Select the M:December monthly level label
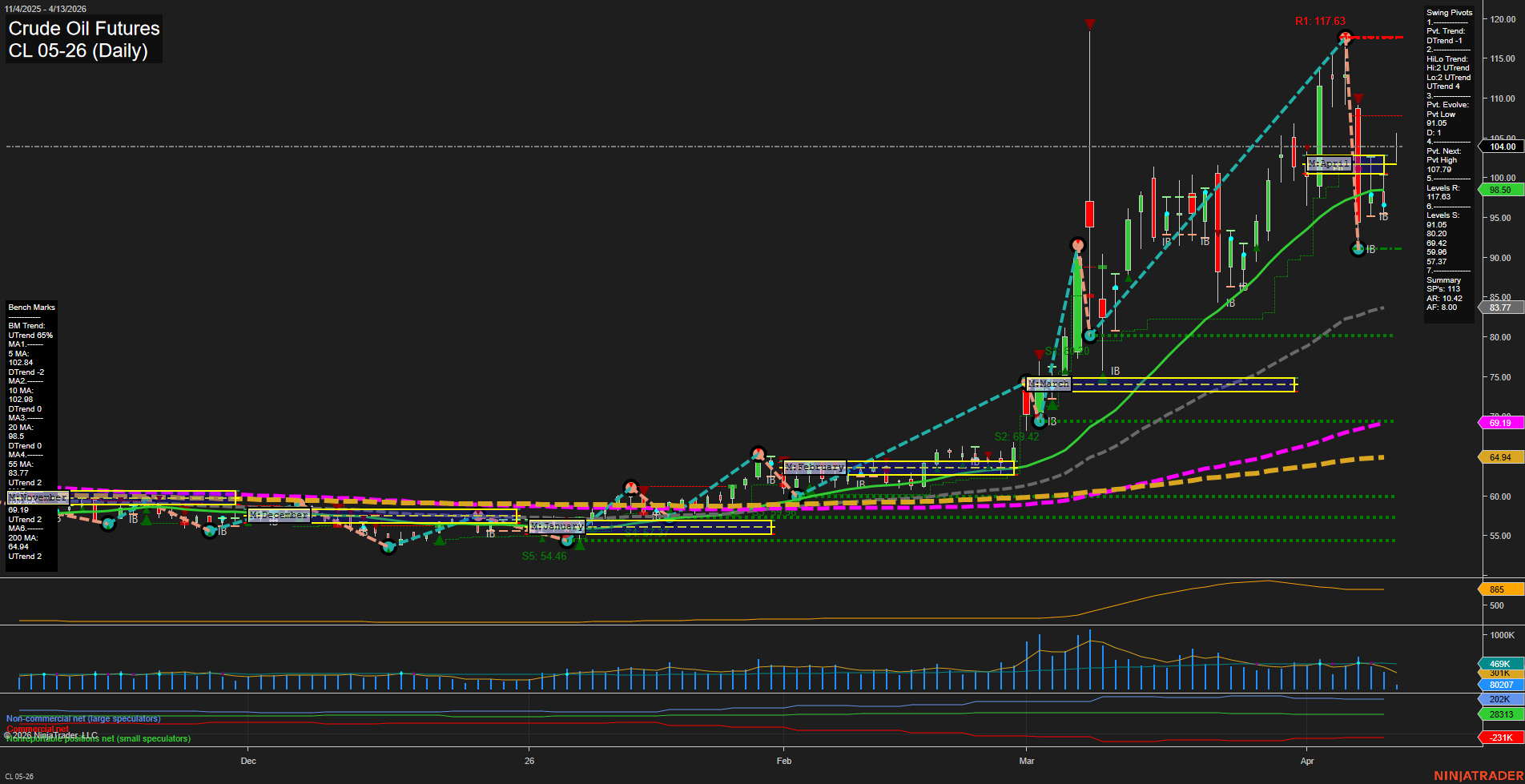The width and height of the screenshot is (1525, 784). click(278, 515)
